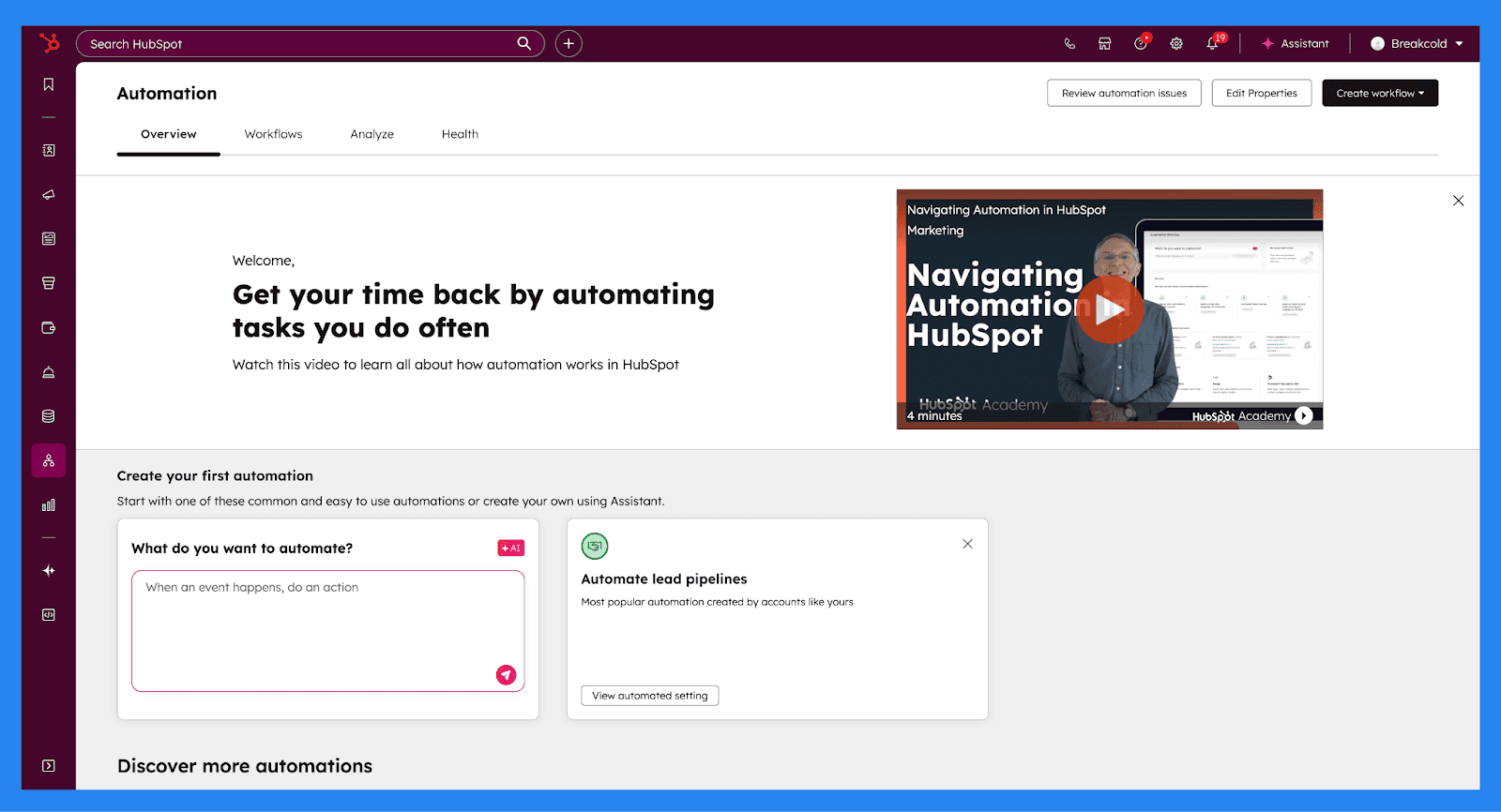Open the phone calling icon

[1069, 43]
